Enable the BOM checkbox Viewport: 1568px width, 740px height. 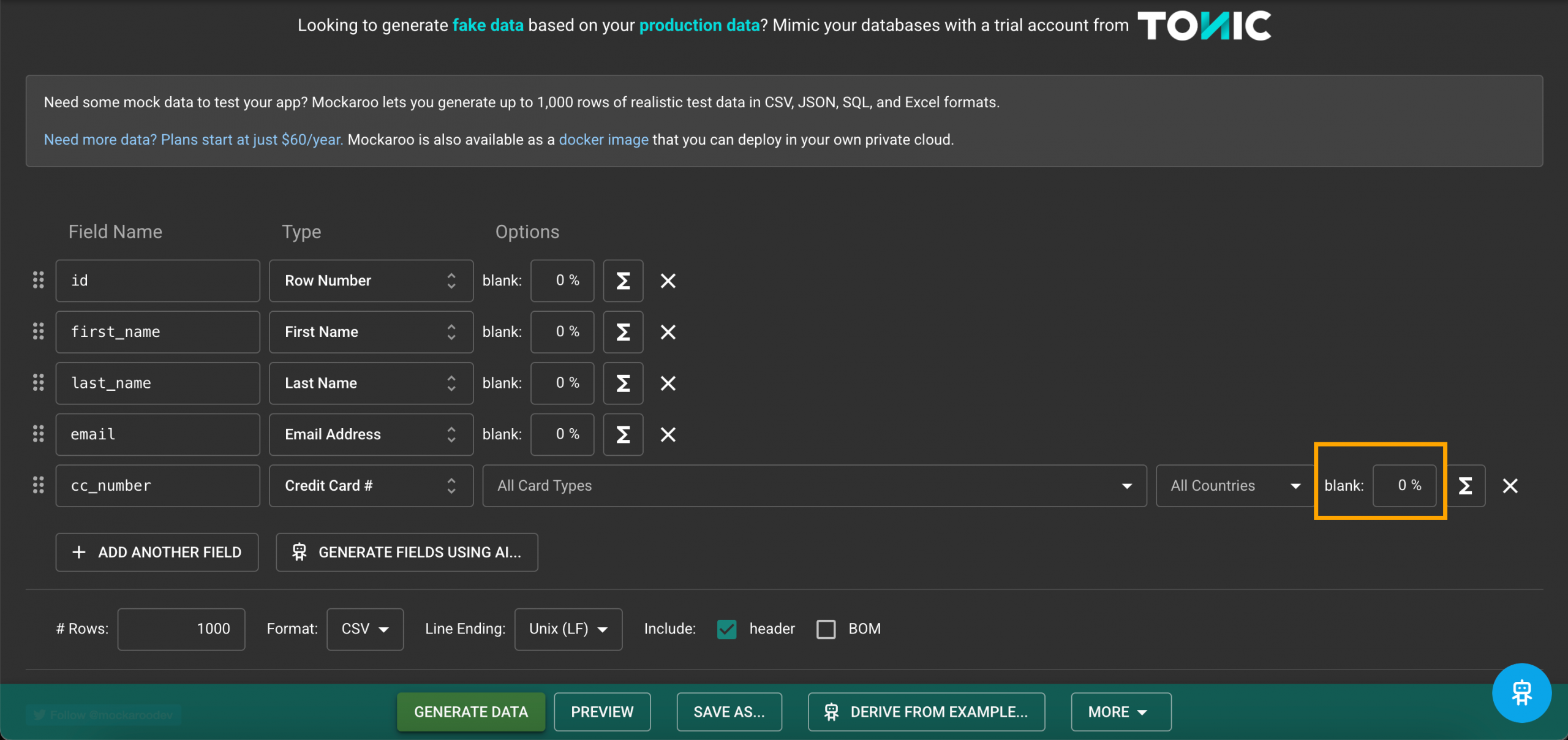point(826,629)
